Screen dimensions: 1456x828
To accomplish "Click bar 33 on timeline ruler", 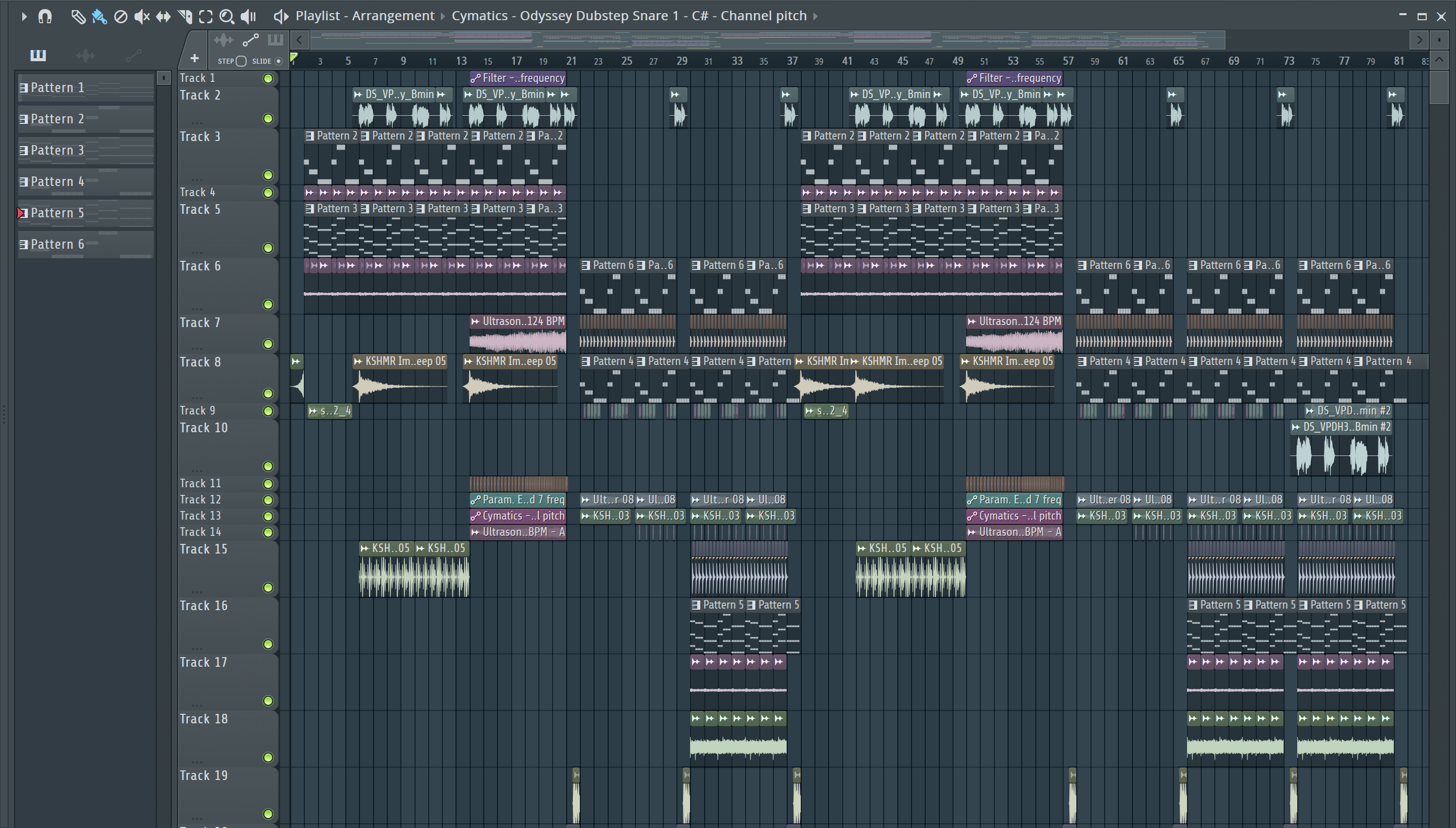I will [x=737, y=61].
